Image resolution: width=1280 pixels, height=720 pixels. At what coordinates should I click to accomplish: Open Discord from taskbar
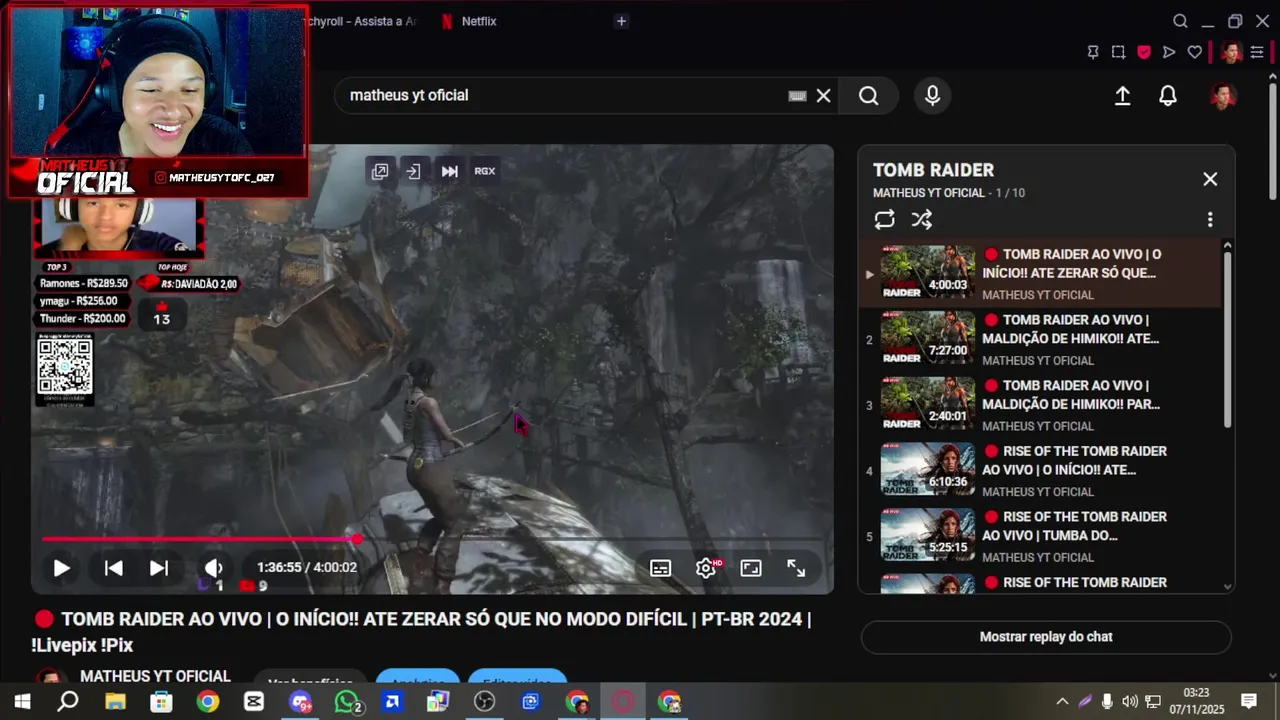point(300,702)
